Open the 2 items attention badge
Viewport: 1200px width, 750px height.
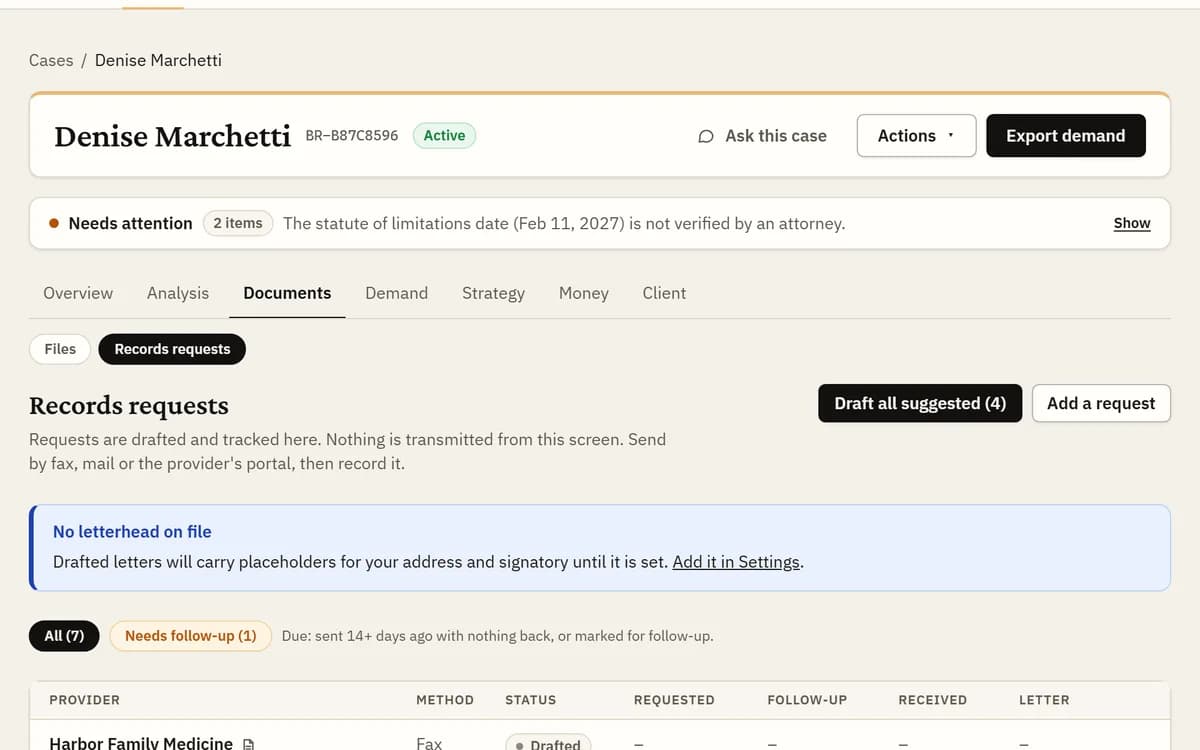click(x=238, y=223)
